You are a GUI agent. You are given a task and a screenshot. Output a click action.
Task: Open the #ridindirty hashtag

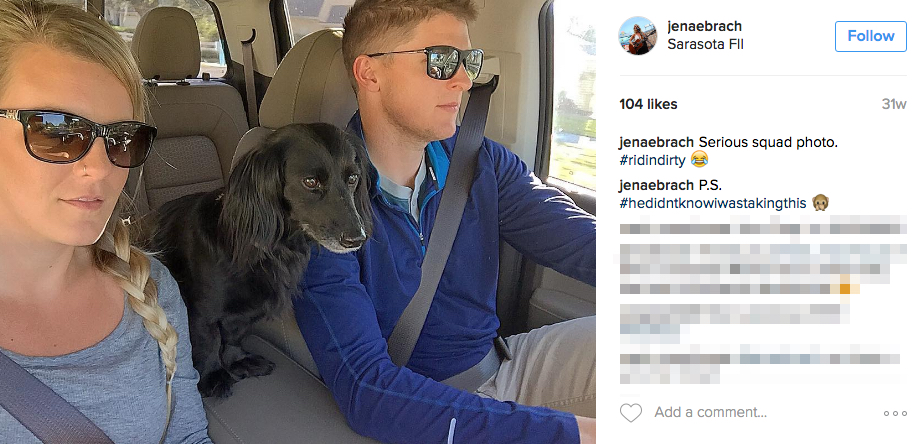click(x=653, y=160)
